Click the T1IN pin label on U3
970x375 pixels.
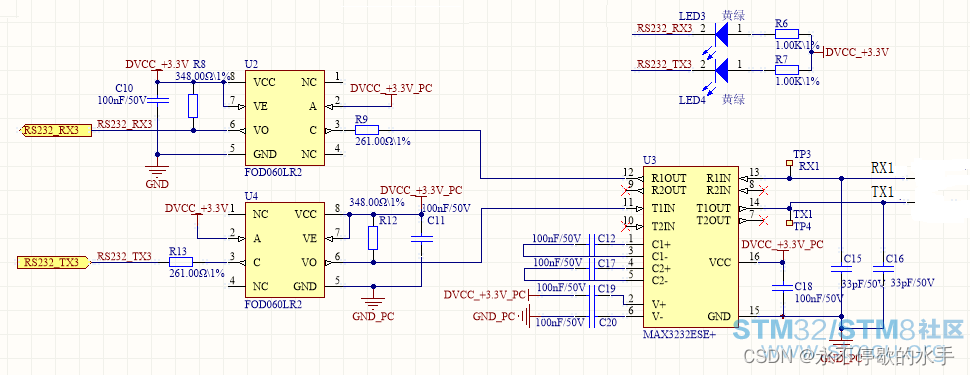(664, 208)
